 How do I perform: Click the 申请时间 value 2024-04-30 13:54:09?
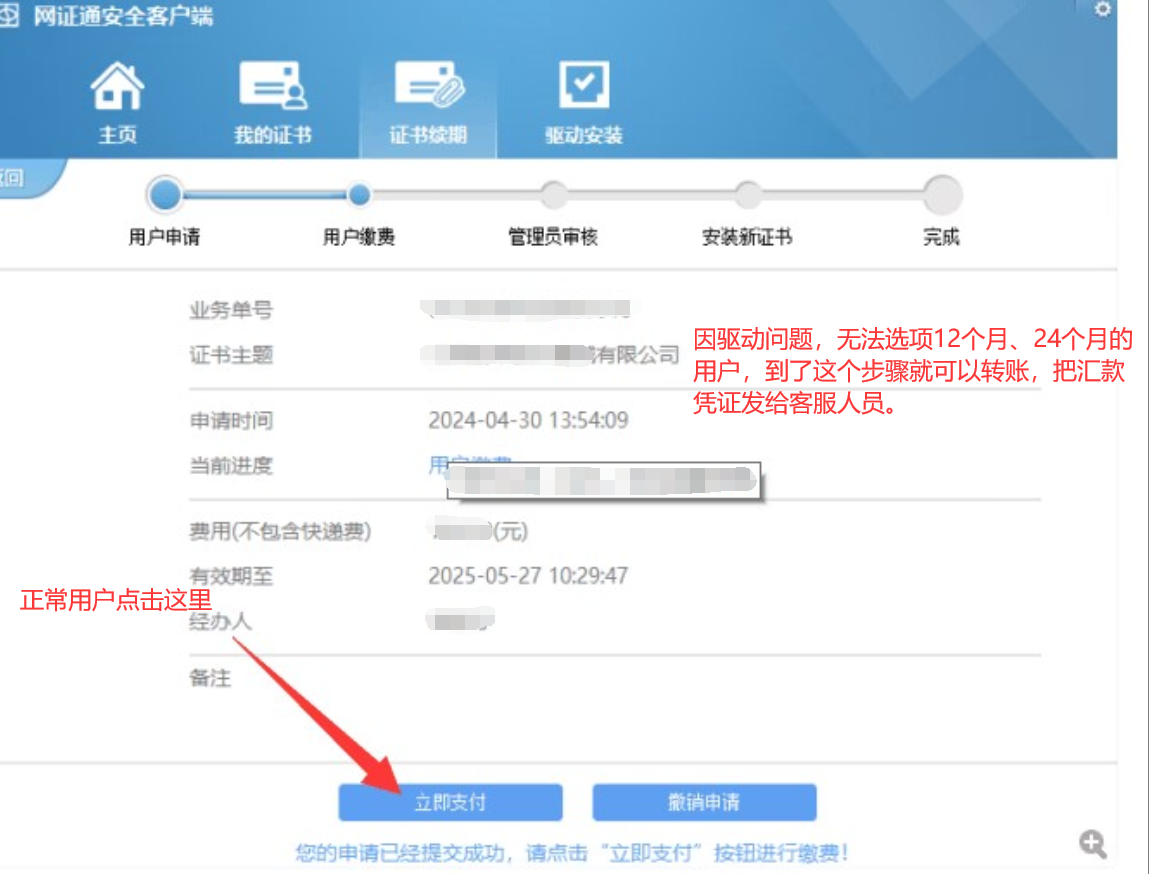528,420
